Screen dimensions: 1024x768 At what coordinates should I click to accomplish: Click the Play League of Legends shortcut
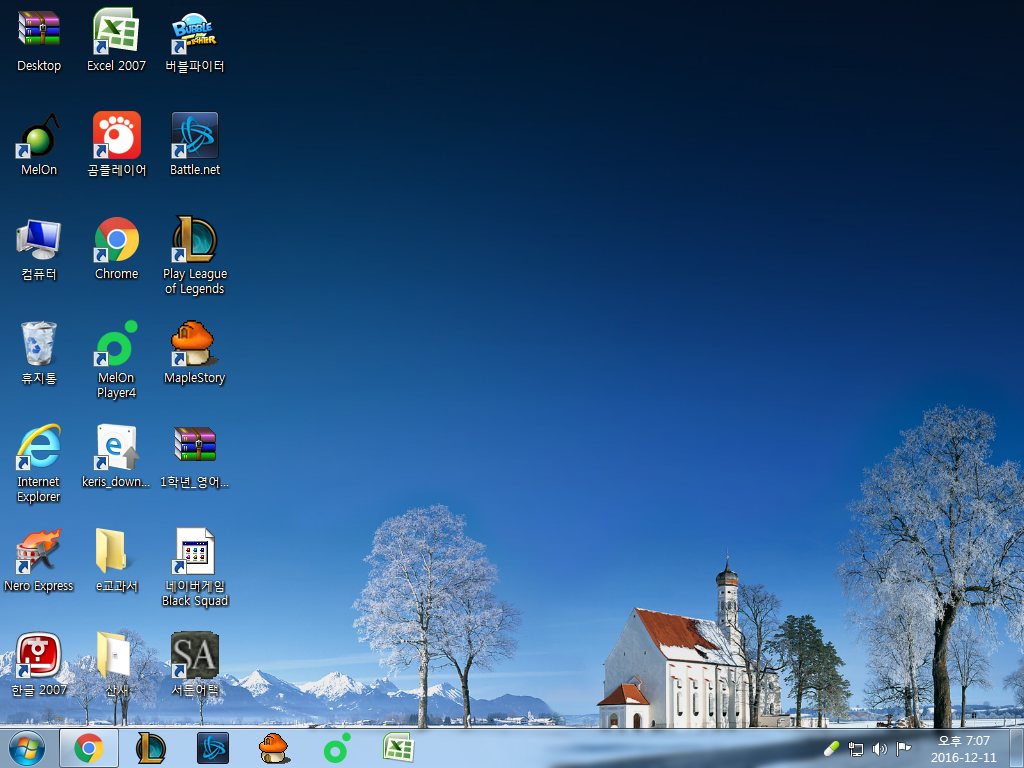pos(195,239)
